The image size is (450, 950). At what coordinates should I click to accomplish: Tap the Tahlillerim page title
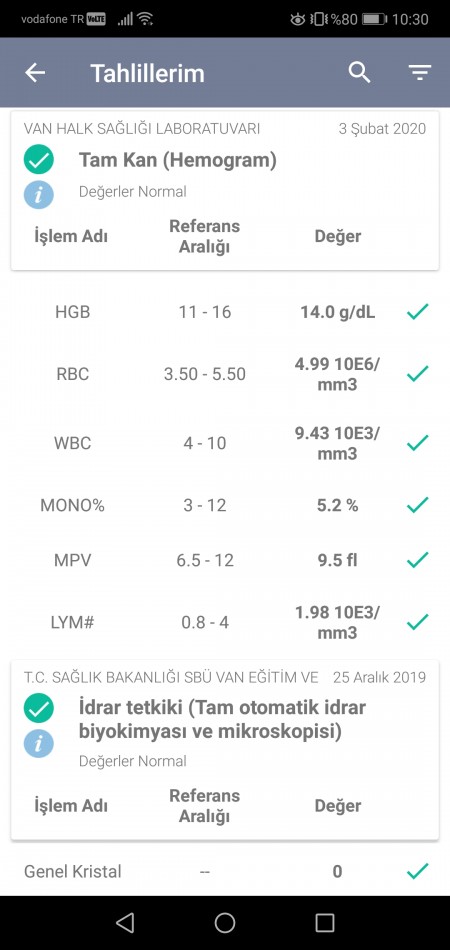pos(147,73)
